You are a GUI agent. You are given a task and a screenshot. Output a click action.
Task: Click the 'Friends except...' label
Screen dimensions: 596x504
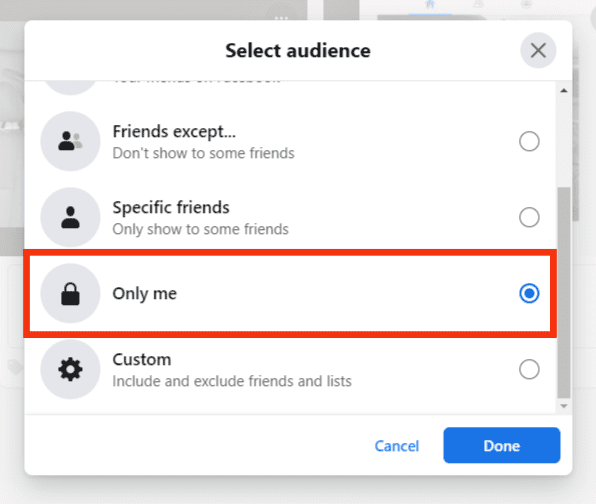(174, 132)
